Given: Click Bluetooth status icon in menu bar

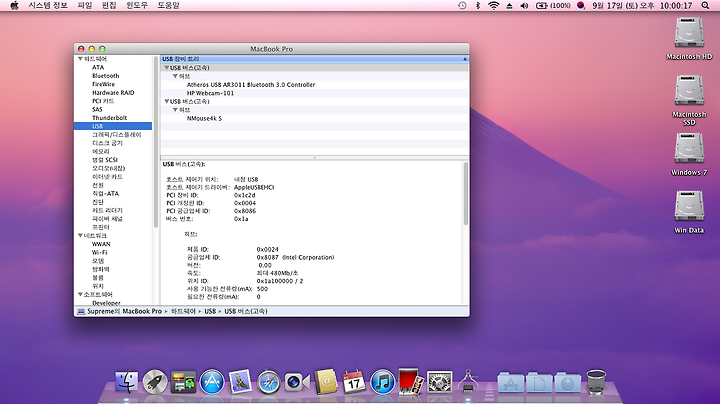Looking at the screenshot, I should pyautogui.click(x=478, y=6).
